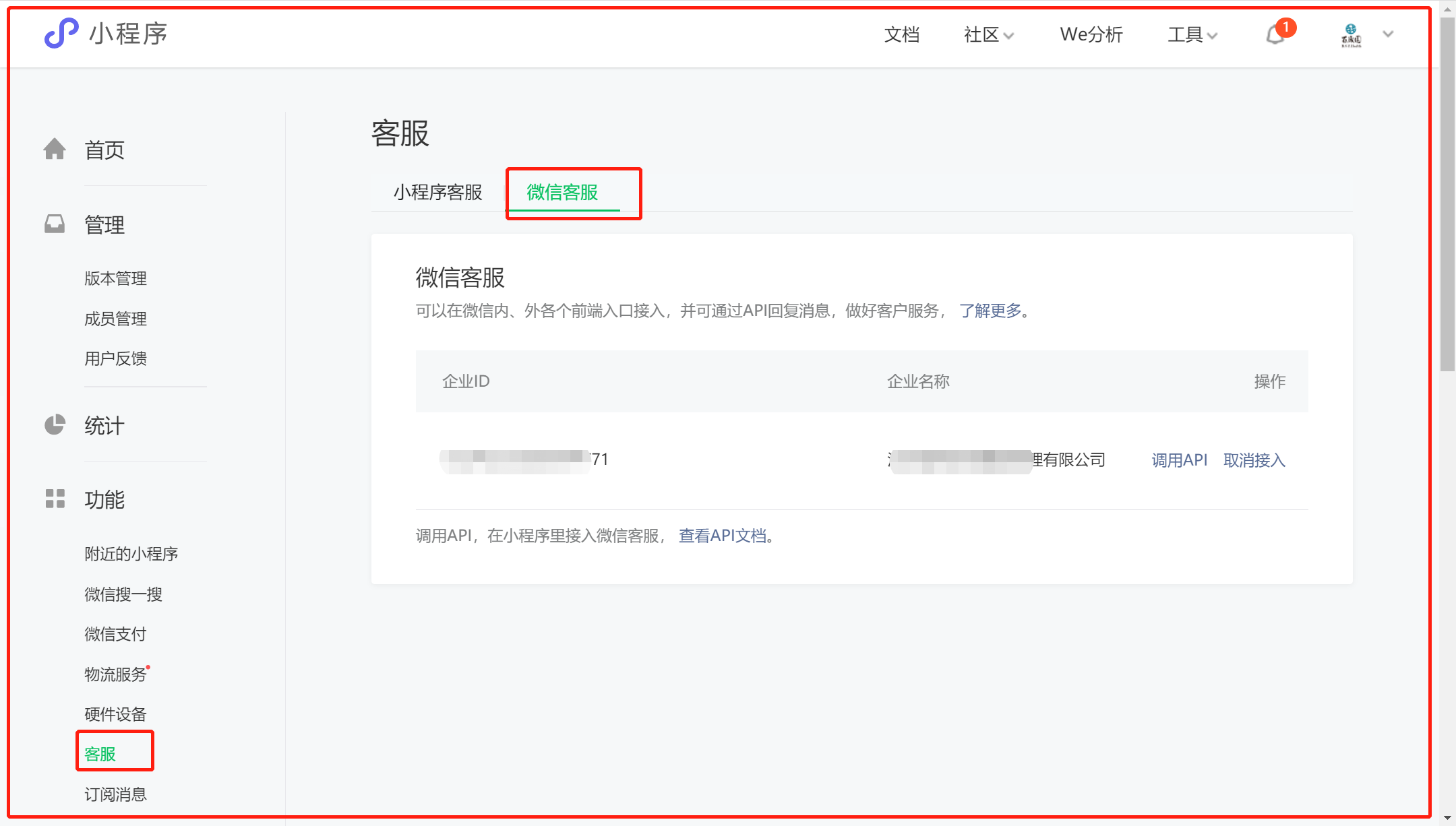Image resolution: width=1456 pixels, height=826 pixels.
Task: Click the 小程序 logo icon
Action: (61, 34)
